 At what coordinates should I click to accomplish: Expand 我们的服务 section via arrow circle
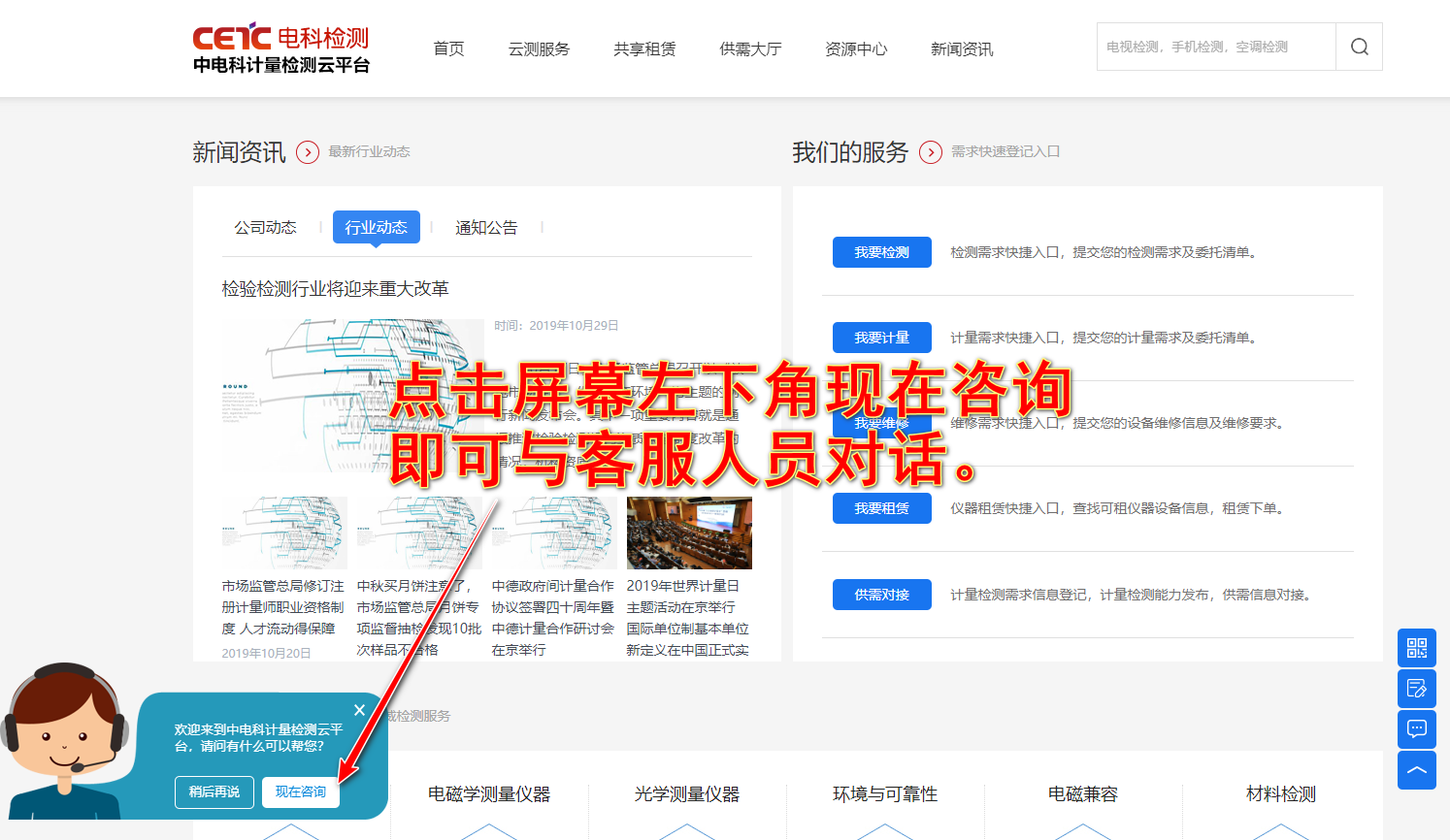click(x=930, y=152)
